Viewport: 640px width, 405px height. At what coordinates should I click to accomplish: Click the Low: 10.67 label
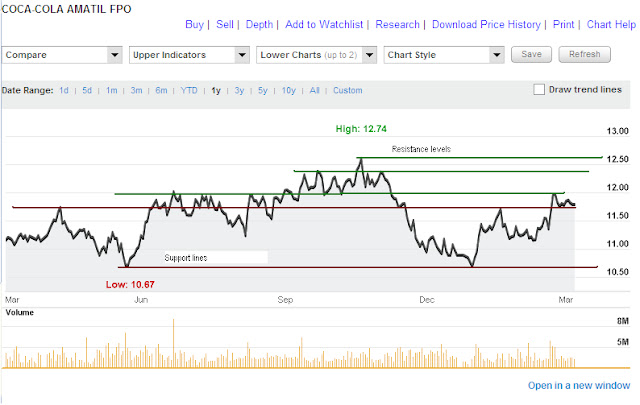point(130,285)
